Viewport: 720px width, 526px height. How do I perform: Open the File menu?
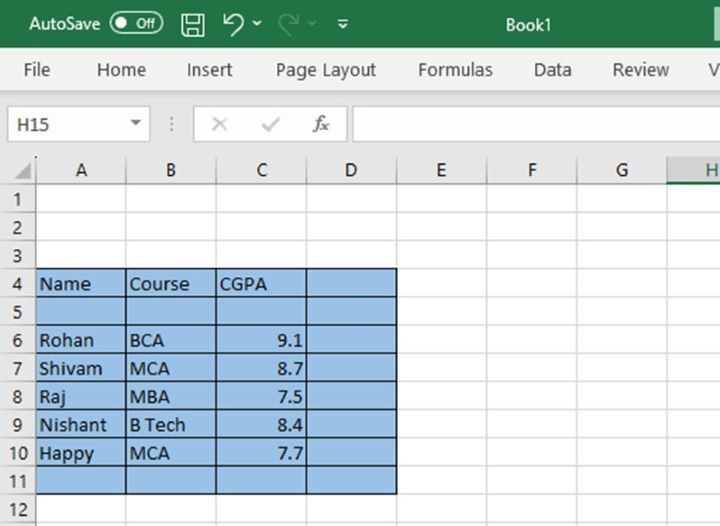37,70
